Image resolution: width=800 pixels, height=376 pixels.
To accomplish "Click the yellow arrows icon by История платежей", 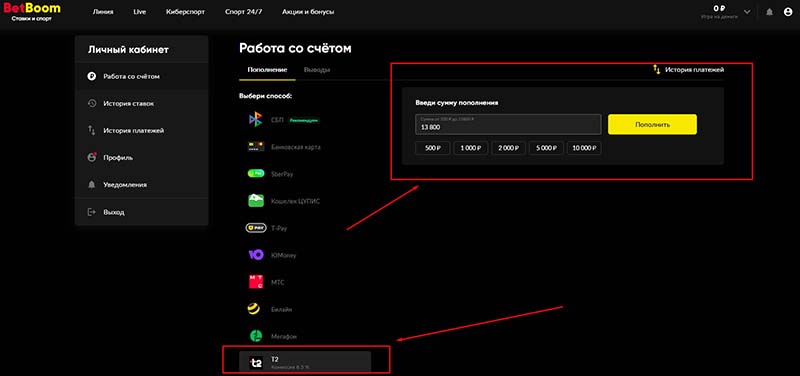I will (x=657, y=69).
